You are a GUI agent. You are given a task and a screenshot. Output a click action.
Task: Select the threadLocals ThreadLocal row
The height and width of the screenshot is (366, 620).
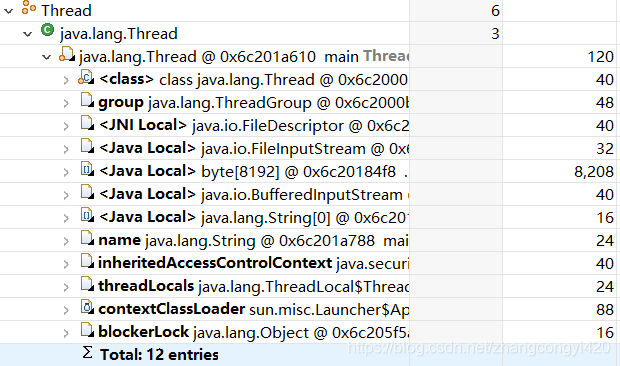pos(310,286)
